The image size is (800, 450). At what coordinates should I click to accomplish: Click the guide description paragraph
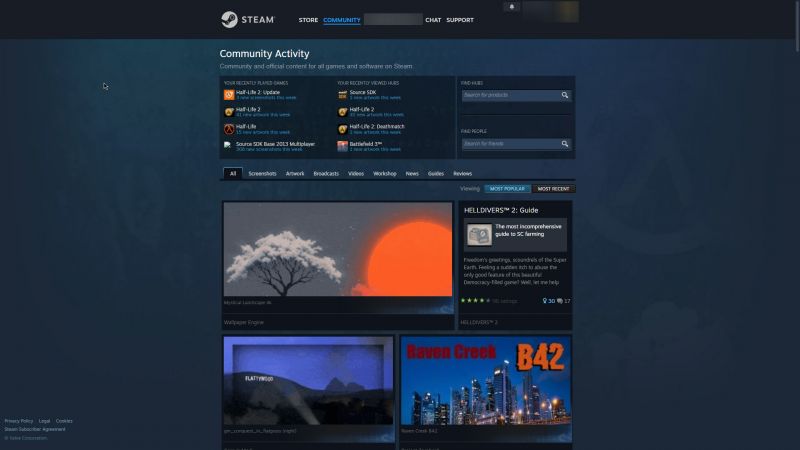click(515, 271)
